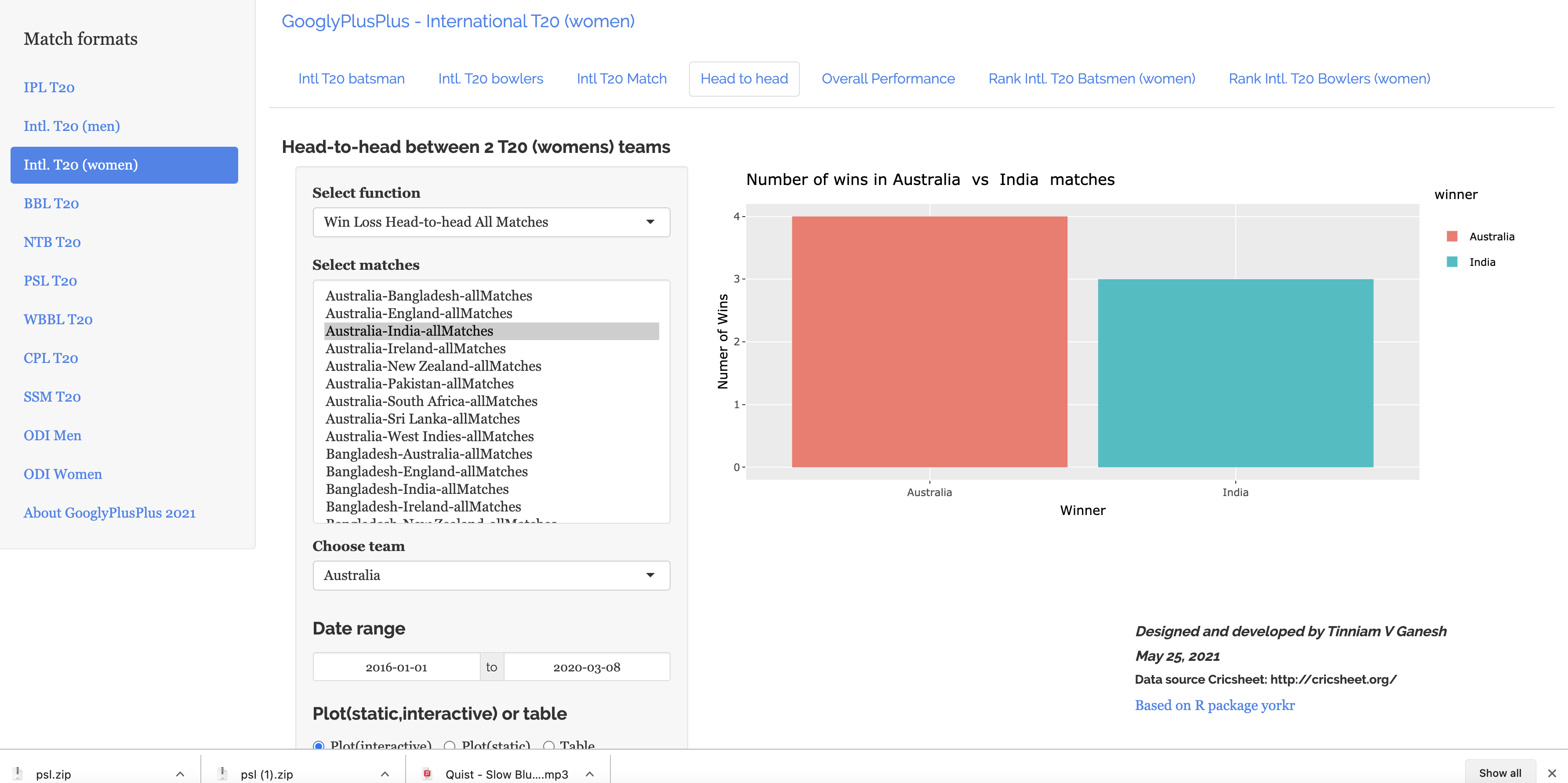Select Australia-Pakistan-allMatches in matches list
The height and width of the screenshot is (783, 1568).
pyautogui.click(x=419, y=383)
